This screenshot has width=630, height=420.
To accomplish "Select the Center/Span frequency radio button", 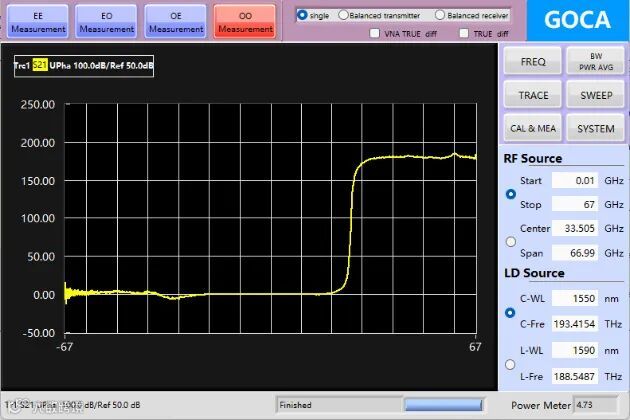I will [511, 242].
